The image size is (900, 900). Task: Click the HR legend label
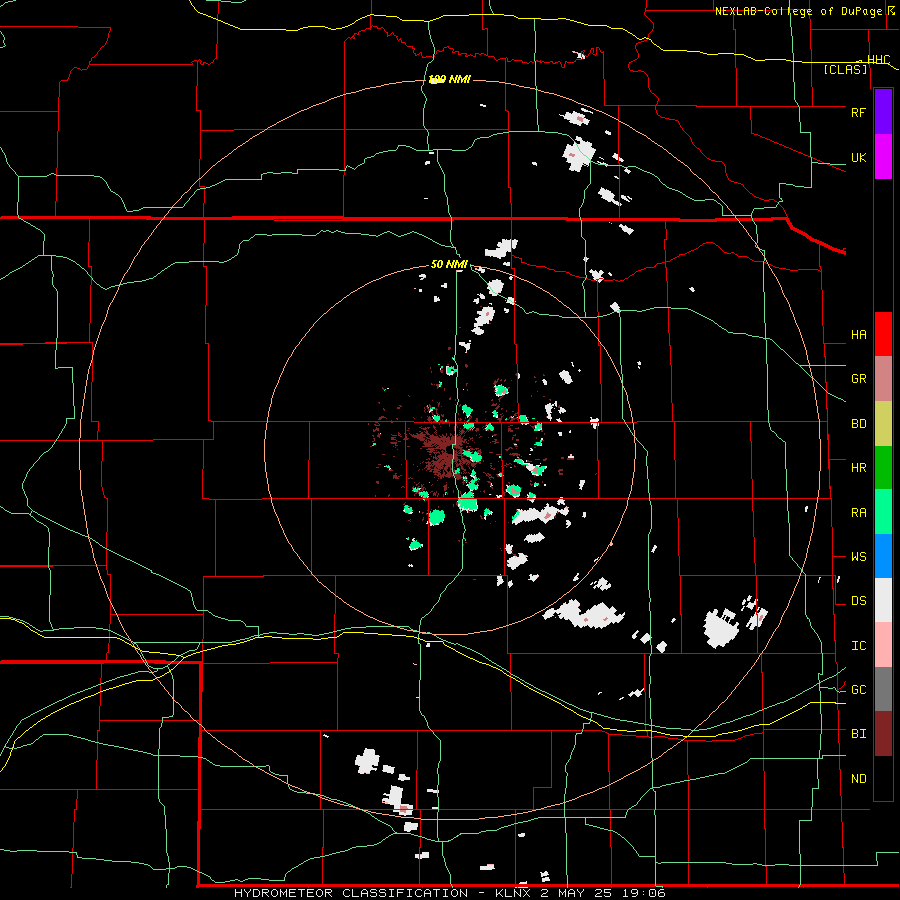coord(859,468)
